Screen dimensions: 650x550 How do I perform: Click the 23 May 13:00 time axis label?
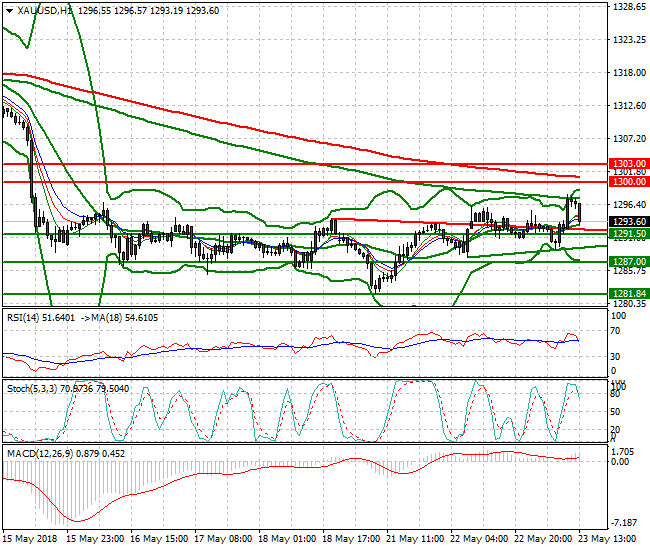click(x=607, y=539)
